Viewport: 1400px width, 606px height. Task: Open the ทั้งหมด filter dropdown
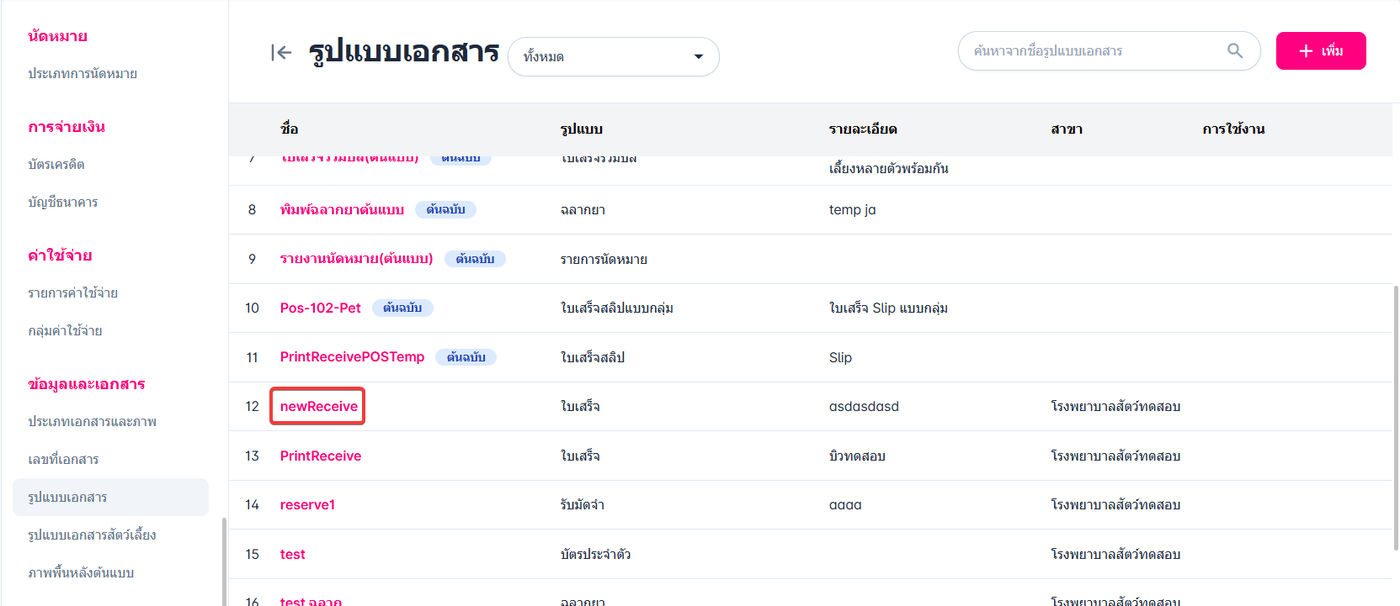[x=613, y=57]
